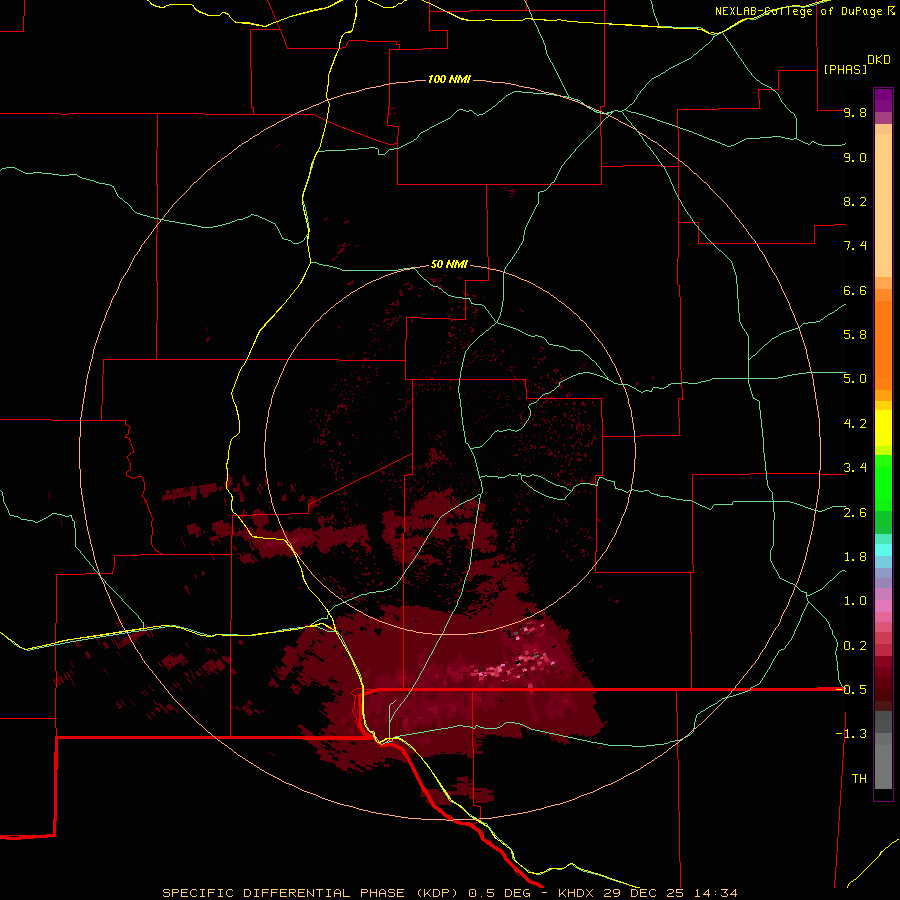Click the 8.2 scale value

pos(855,201)
